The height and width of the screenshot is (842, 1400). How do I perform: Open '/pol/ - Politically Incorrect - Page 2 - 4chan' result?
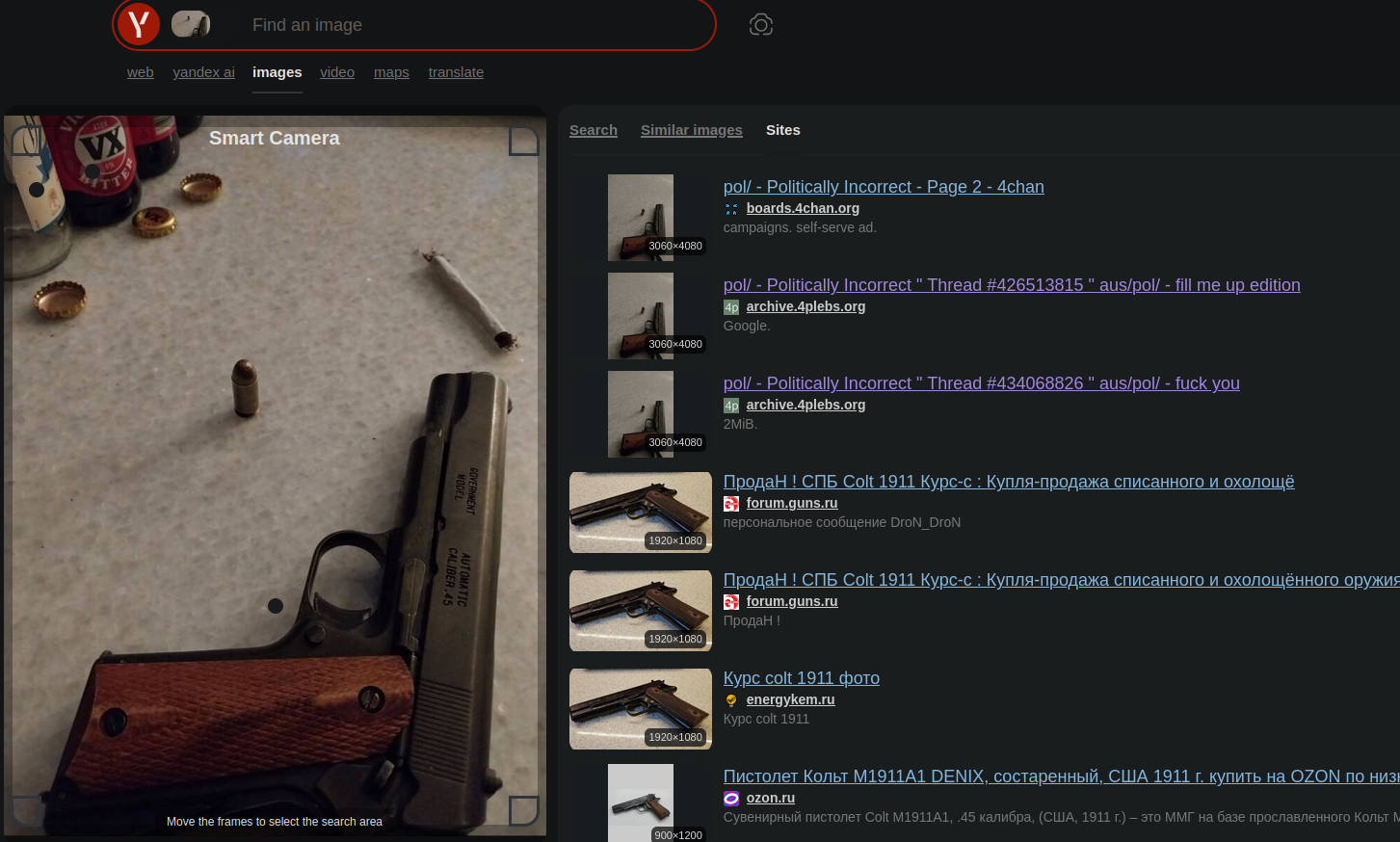tap(884, 187)
